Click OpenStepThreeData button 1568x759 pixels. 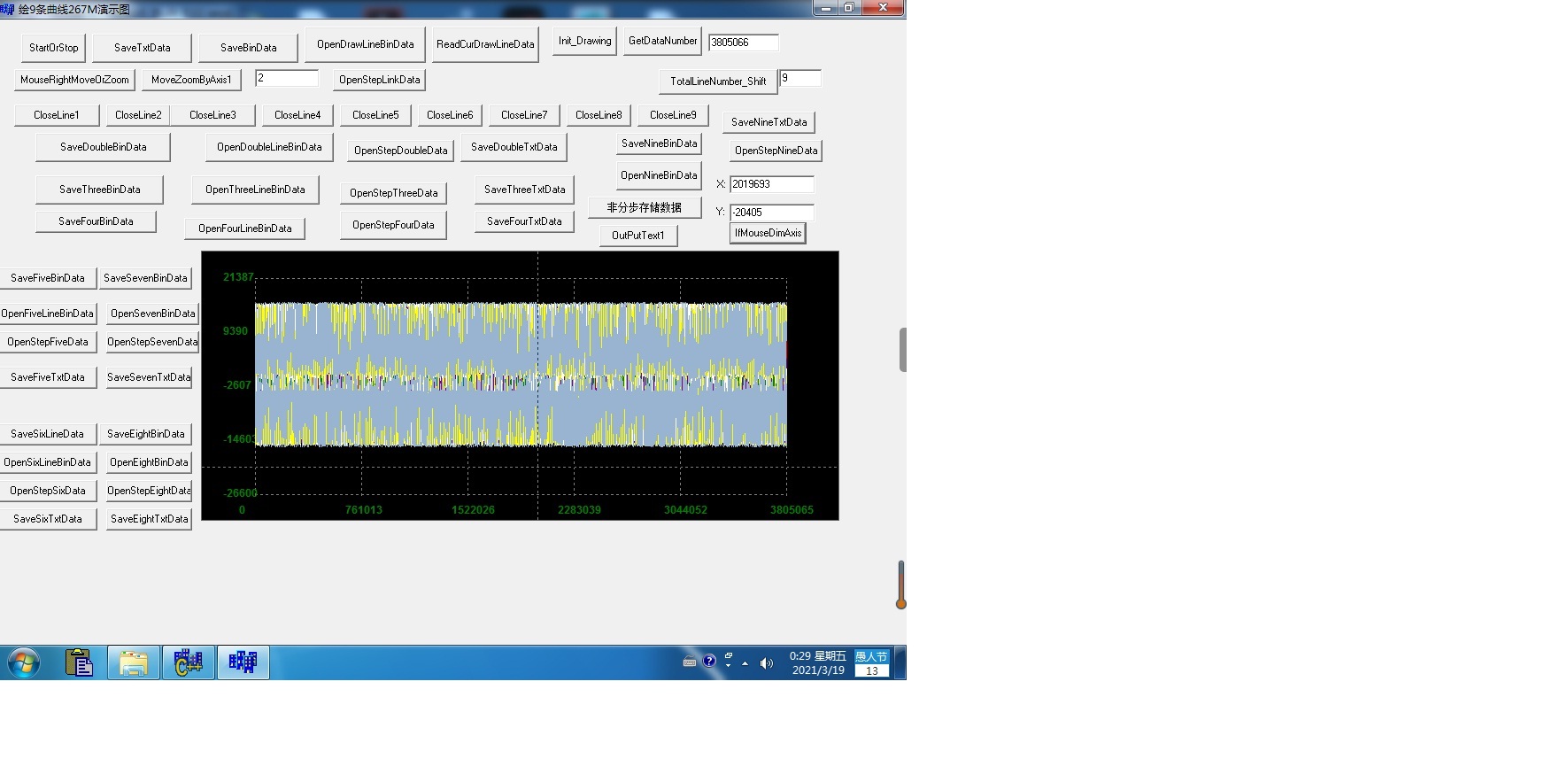point(394,193)
